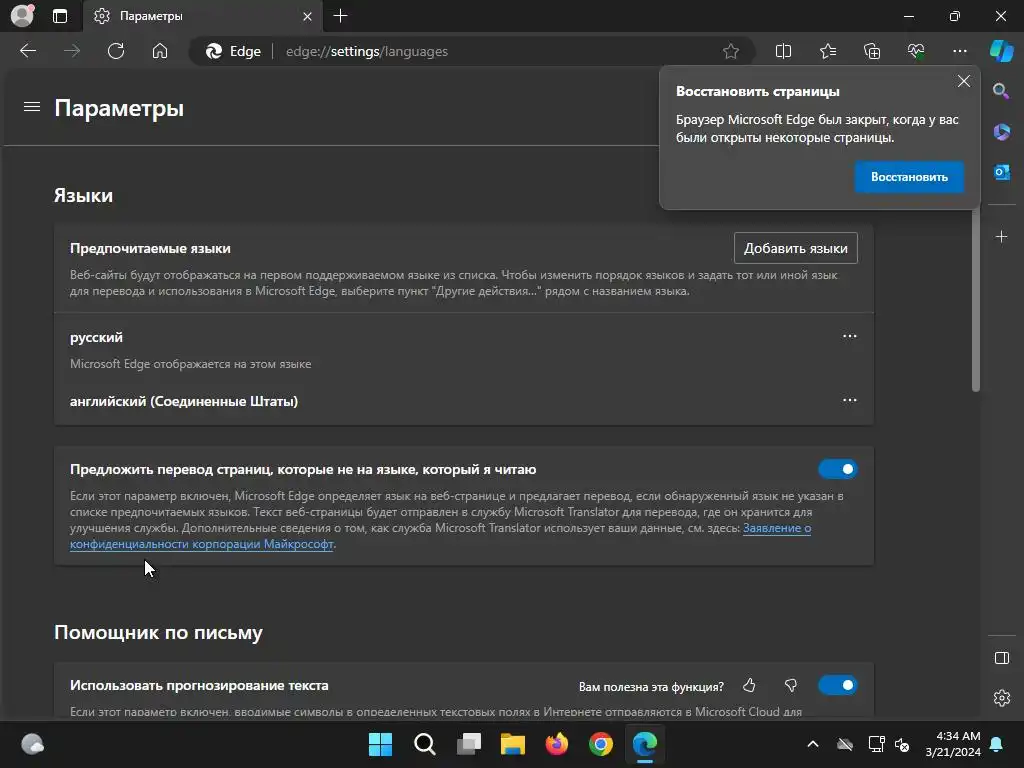Image resolution: width=1024 pixels, height=768 pixels.
Task: Open the taskbar weather widget
Action: (33, 744)
